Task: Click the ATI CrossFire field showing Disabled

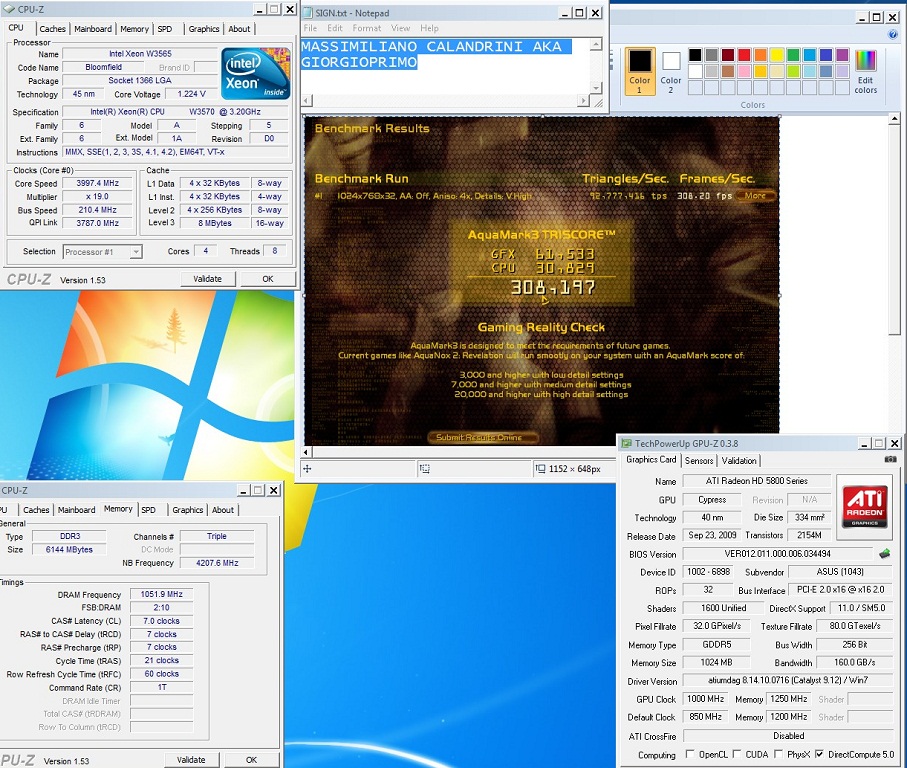Action: [788, 736]
